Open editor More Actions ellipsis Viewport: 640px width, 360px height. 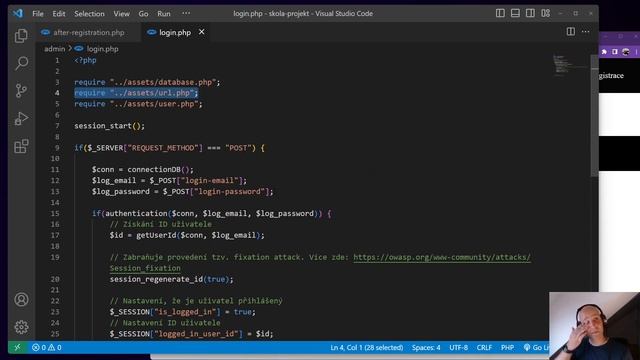click(585, 32)
